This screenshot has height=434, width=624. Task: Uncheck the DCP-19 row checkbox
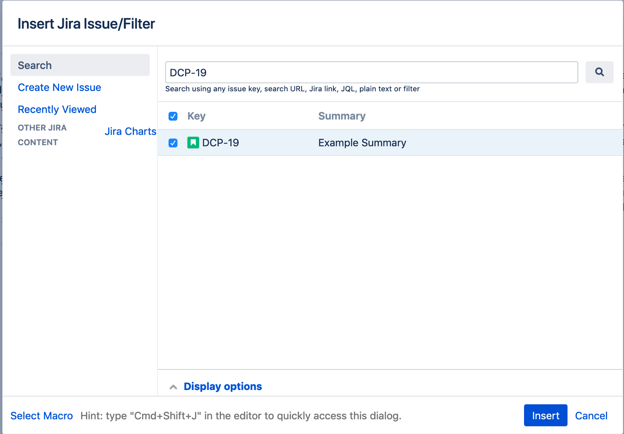click(173, 143)
